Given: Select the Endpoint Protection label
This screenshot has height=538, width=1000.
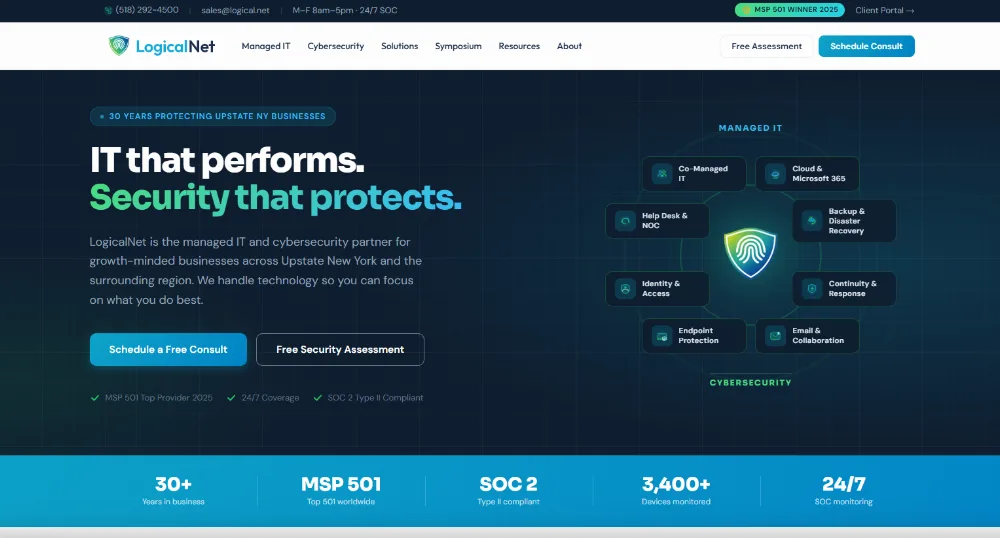Looking at the screenshot, I should [698, 336].
